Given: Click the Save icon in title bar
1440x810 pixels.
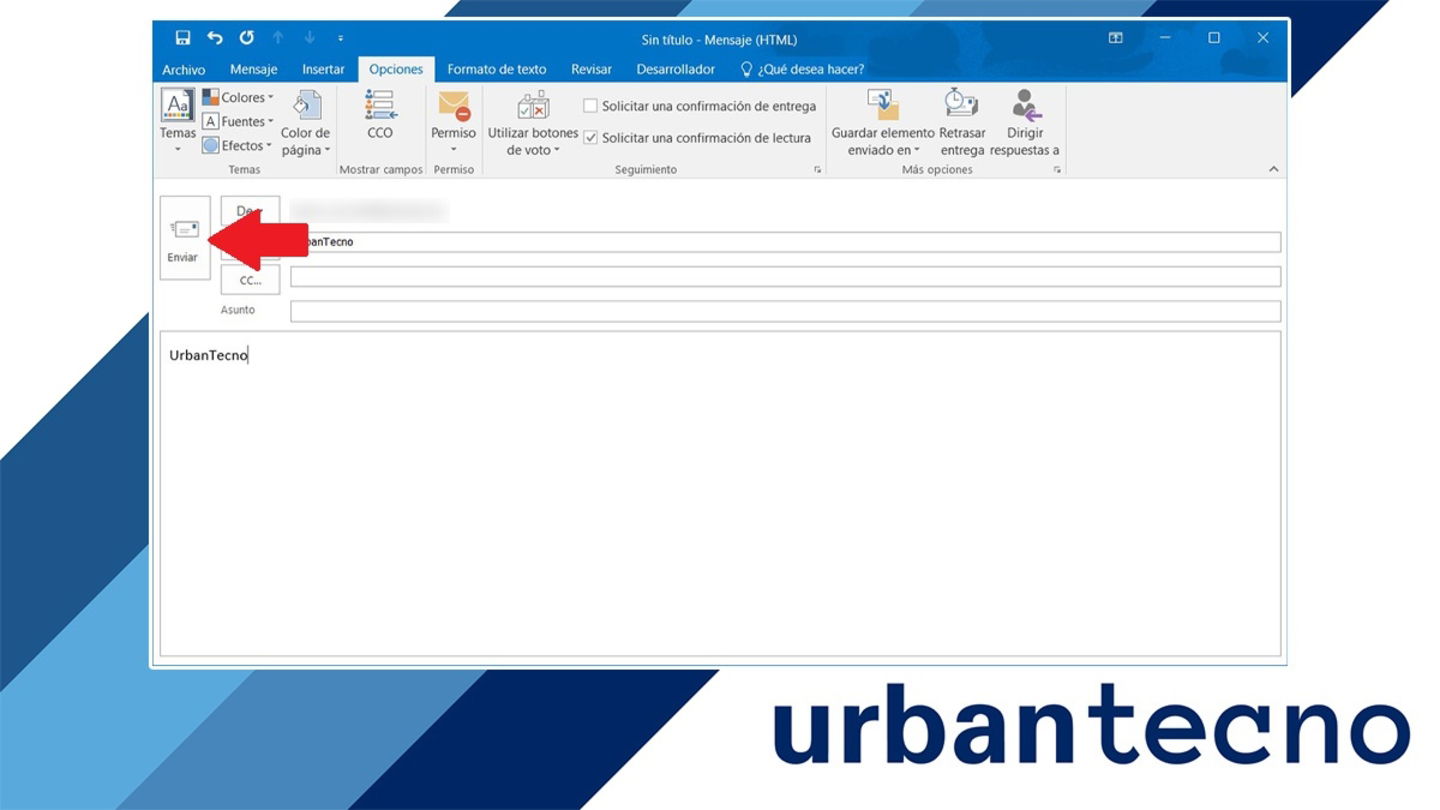Looking at the screenshot, I should pyautogui.click(x=182, y=38).
